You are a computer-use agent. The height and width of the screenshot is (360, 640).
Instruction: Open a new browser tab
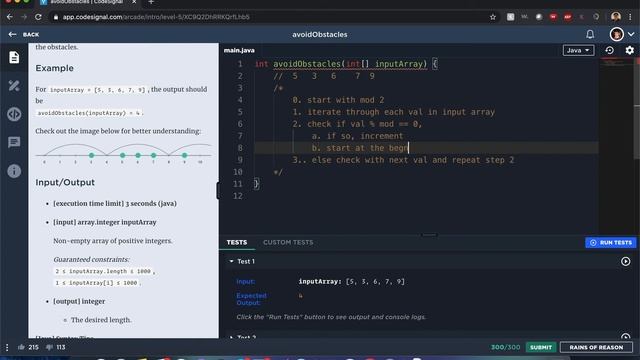(151, 2)
